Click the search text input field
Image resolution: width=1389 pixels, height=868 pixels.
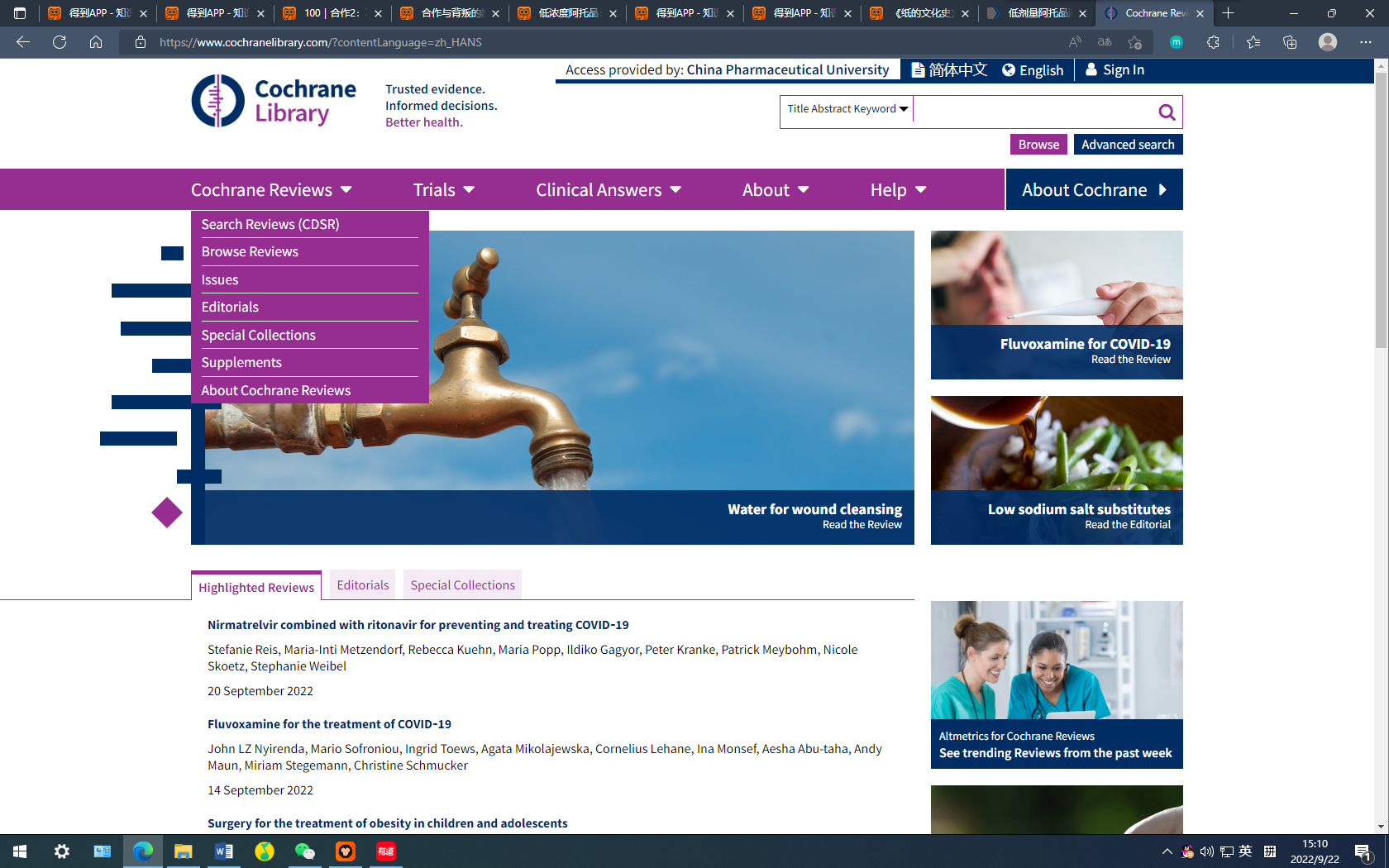[1032, 112]
